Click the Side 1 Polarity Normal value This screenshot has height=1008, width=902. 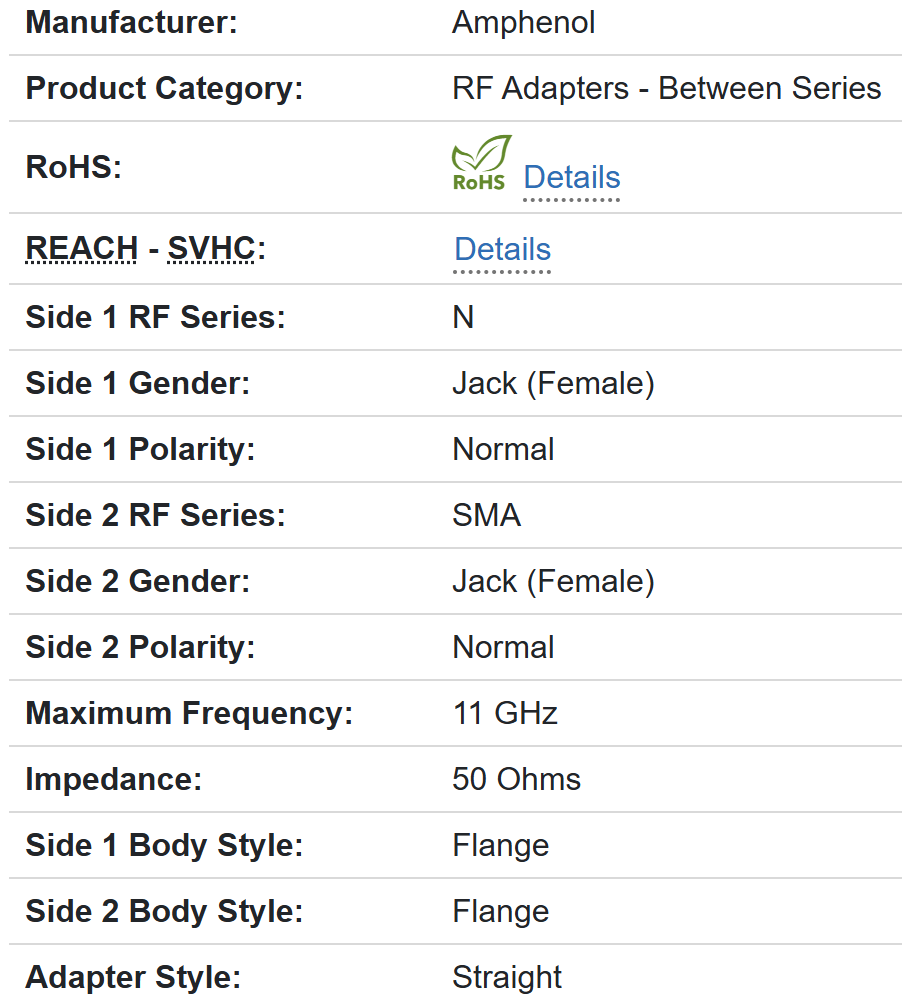click(503, 450)
